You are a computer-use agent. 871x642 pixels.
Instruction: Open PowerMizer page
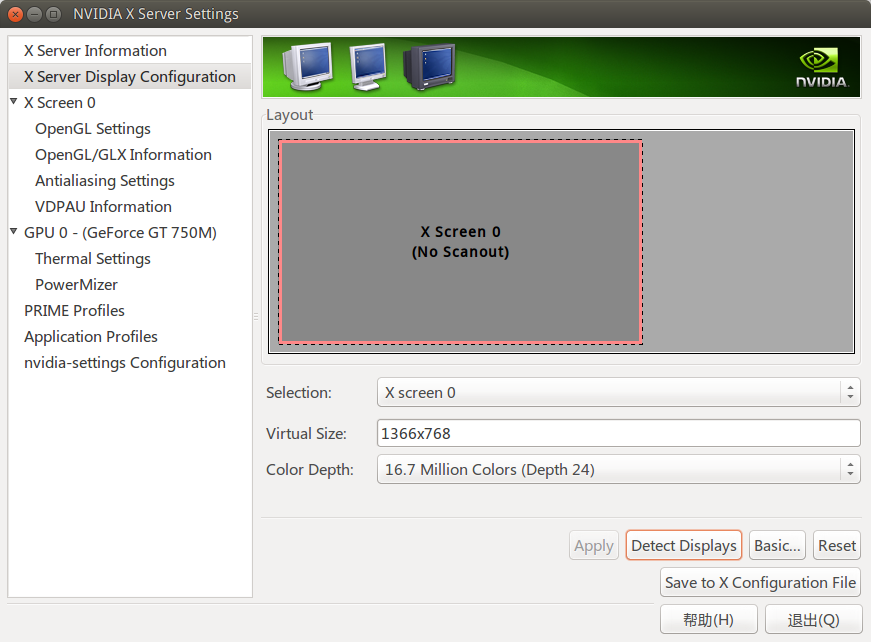pos(76,285)
